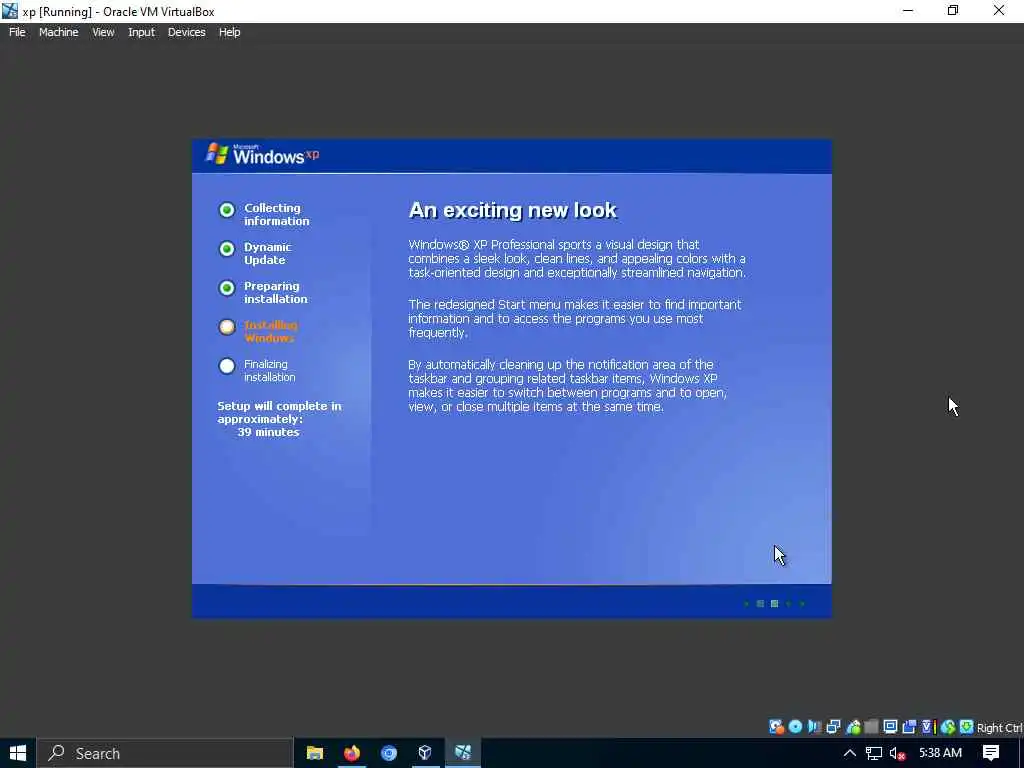This screenshot has height=768, width=1024.
Task: Click the setup progress squares indicator
Action: pyautogui.click(x=775, y=603)
